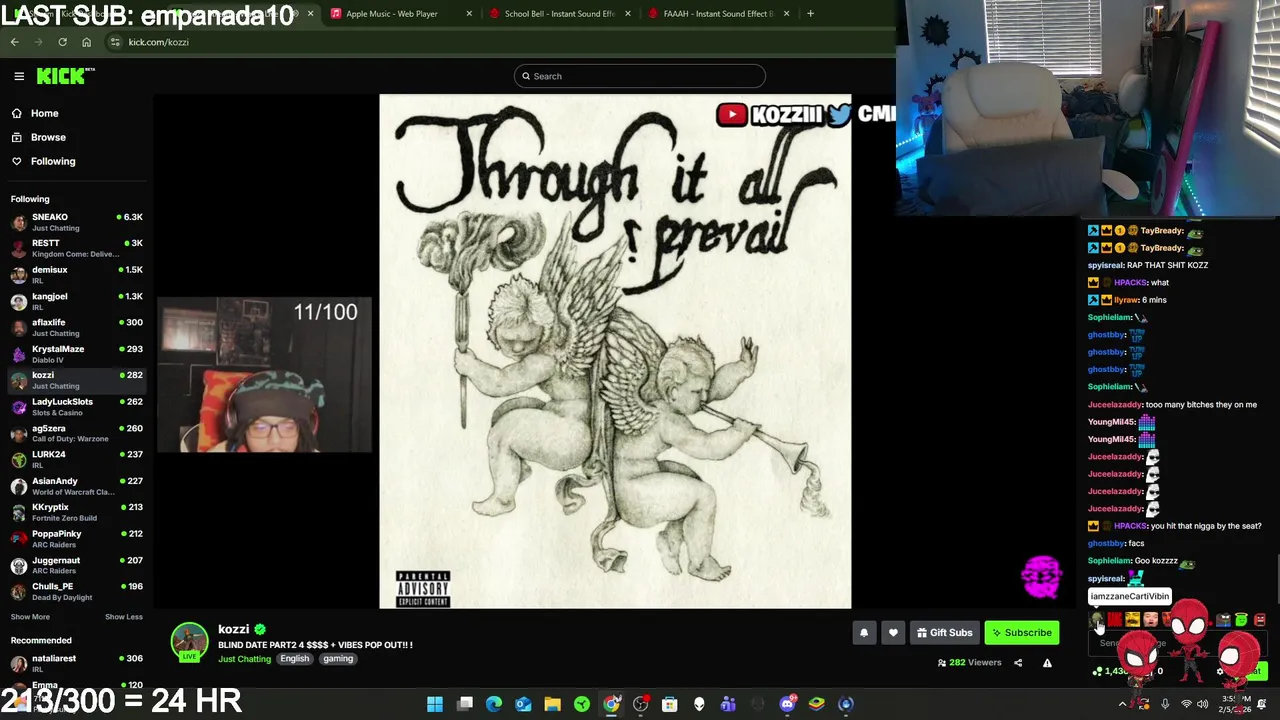Open KrystalMaze's channel in the Following list
Viewport: 1280px width, 720px height.
(x=76, y=354)
